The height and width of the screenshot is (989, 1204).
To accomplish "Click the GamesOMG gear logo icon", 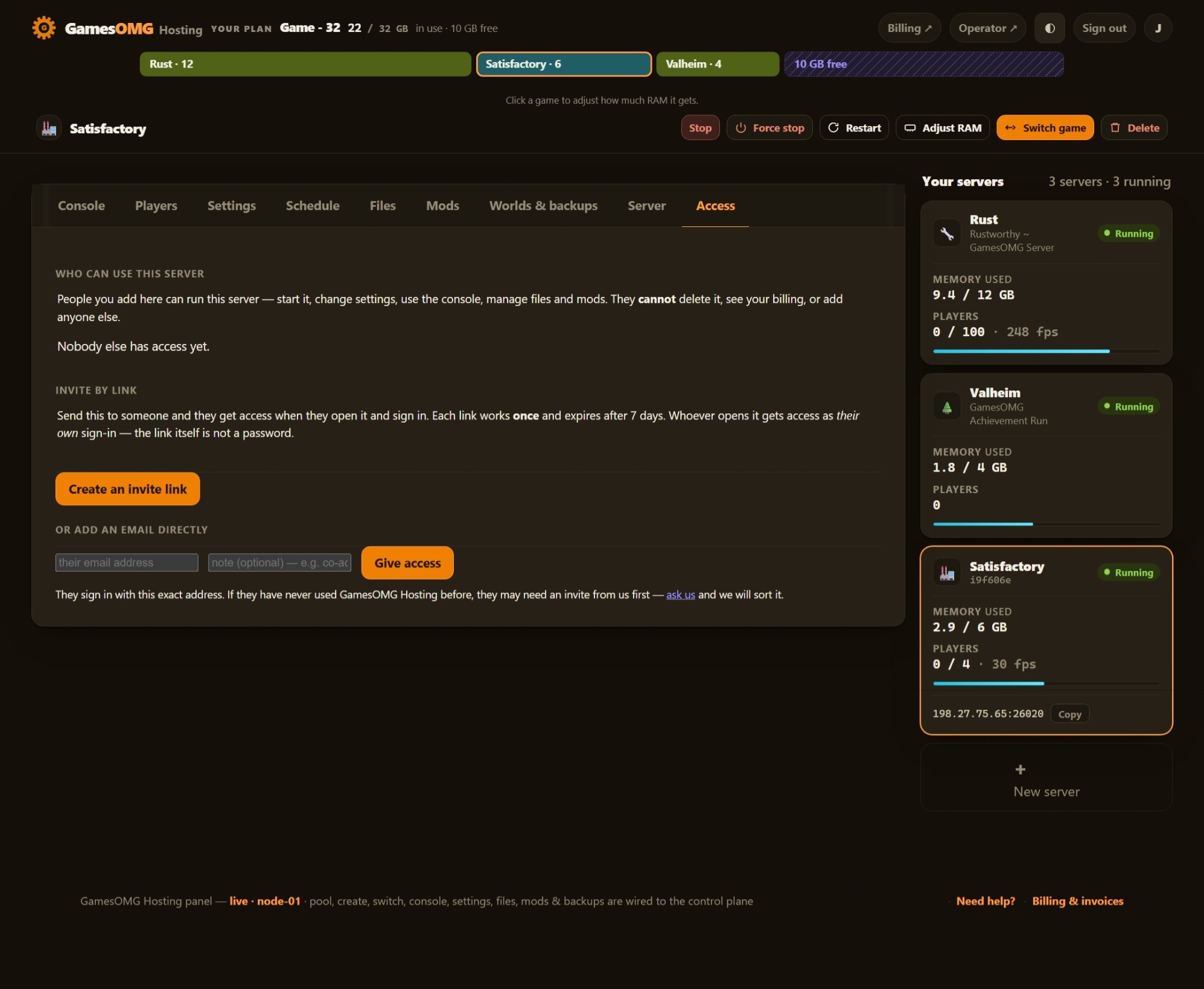I will pos(44,28).
